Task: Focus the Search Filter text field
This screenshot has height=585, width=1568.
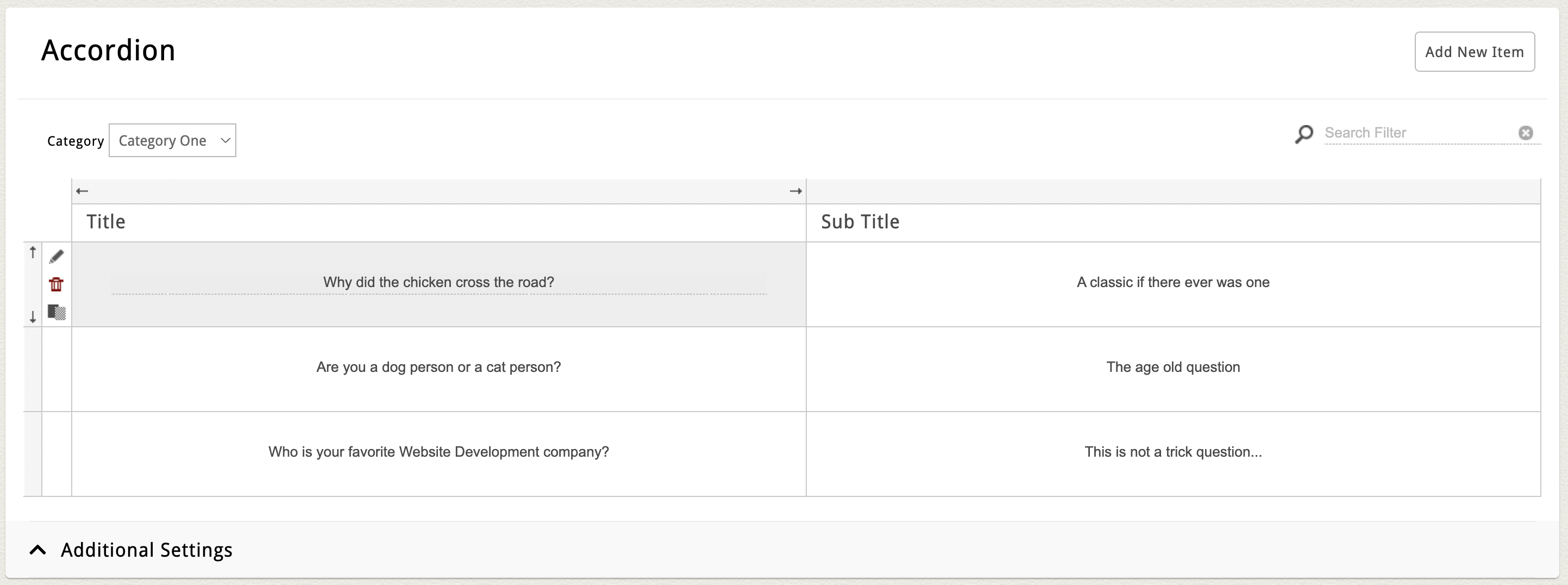Action: 1418,133
